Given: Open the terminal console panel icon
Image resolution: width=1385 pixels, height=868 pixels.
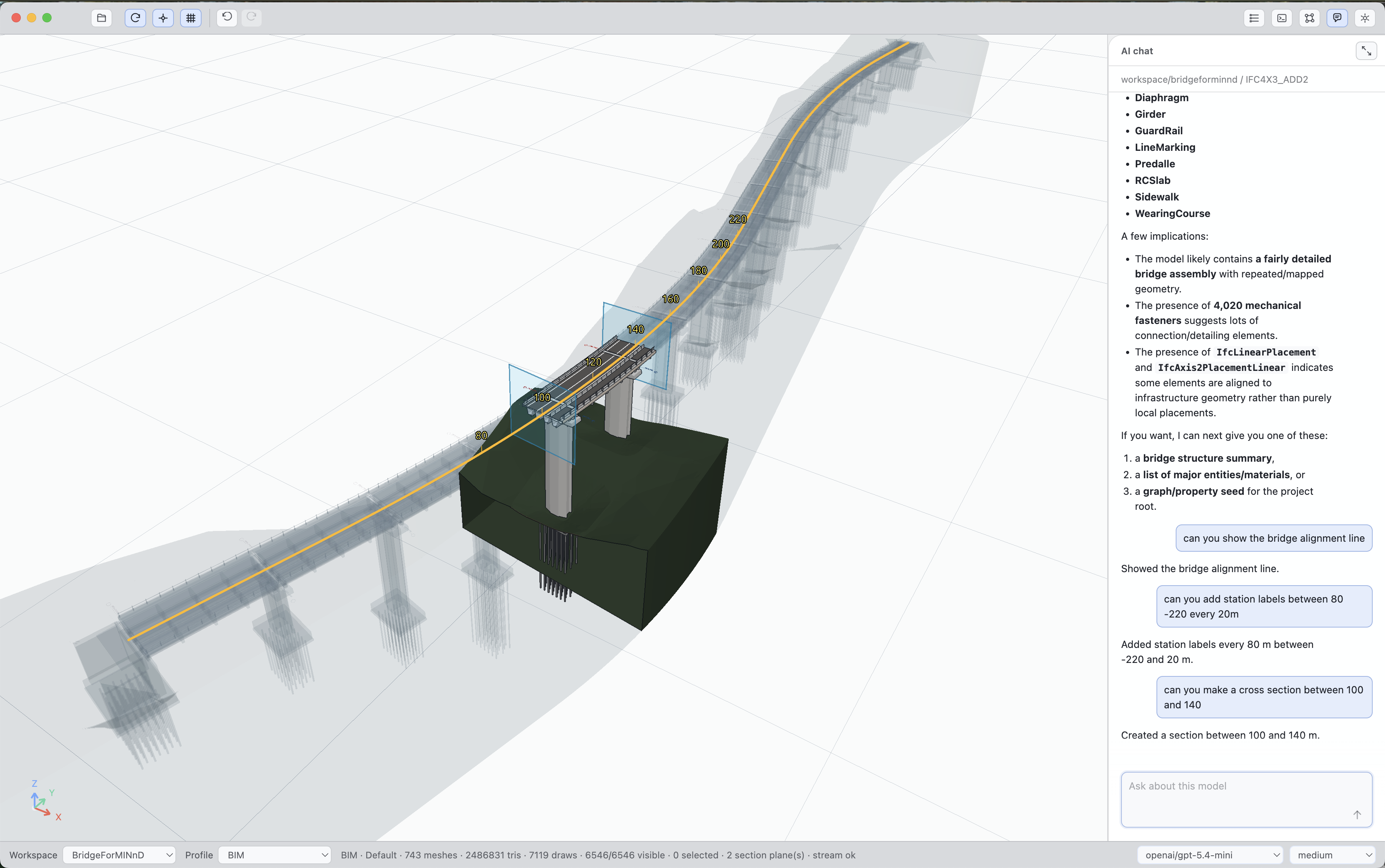Looking at the screenshot, I should (x=1282, y=18).
